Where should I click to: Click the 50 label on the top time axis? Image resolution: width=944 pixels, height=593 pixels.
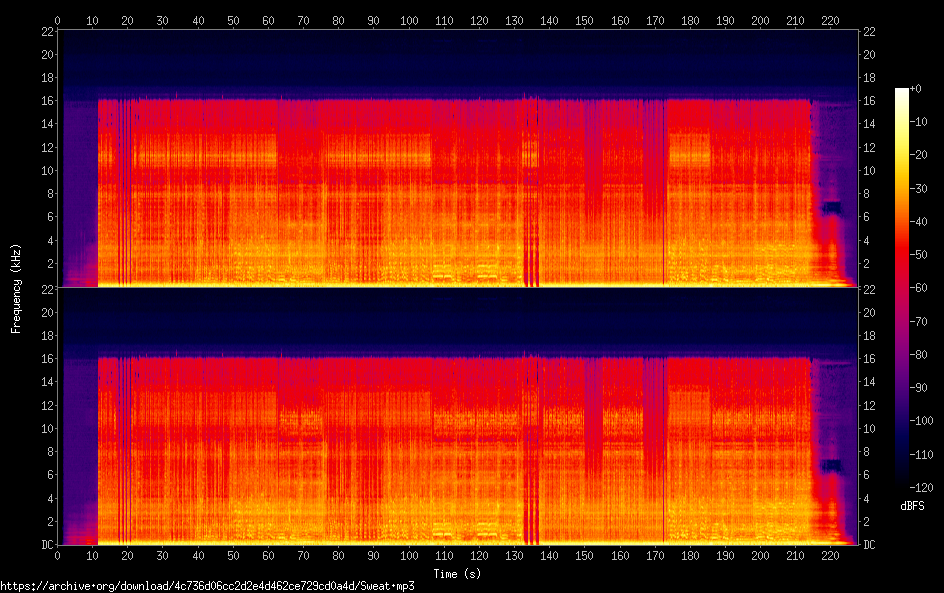tap(233, 20)
